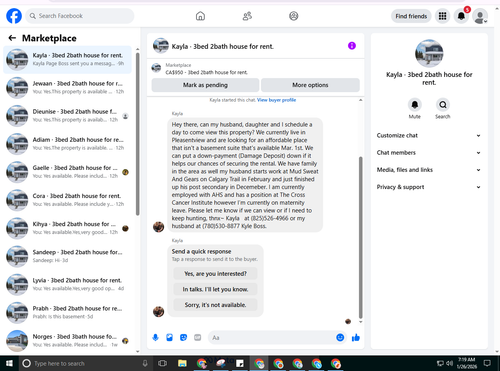Open the Windows notification center icon
Screen dimensions: 500x371
[x=487, y=363]
